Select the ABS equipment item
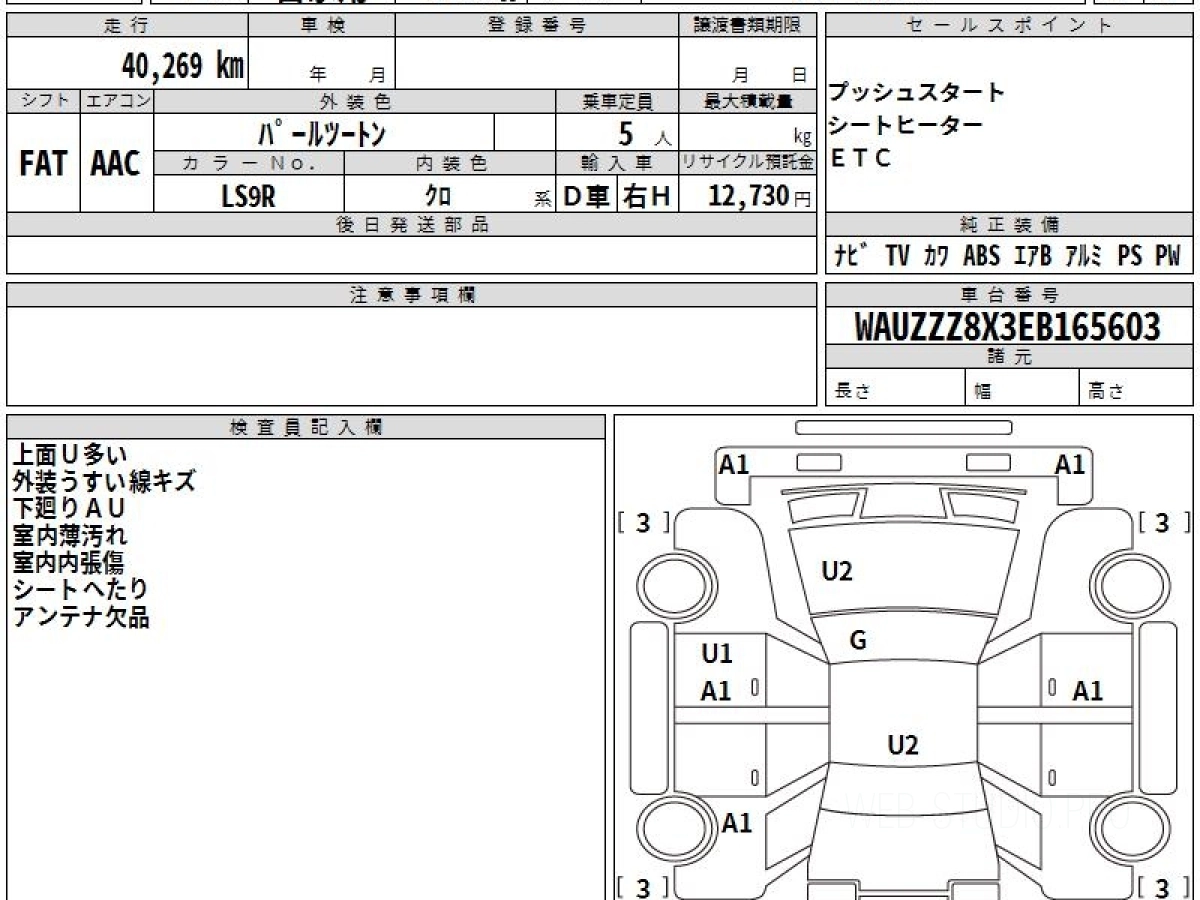Image resolution: width=1200 pixels, height=900 pixels. [982, 256]
